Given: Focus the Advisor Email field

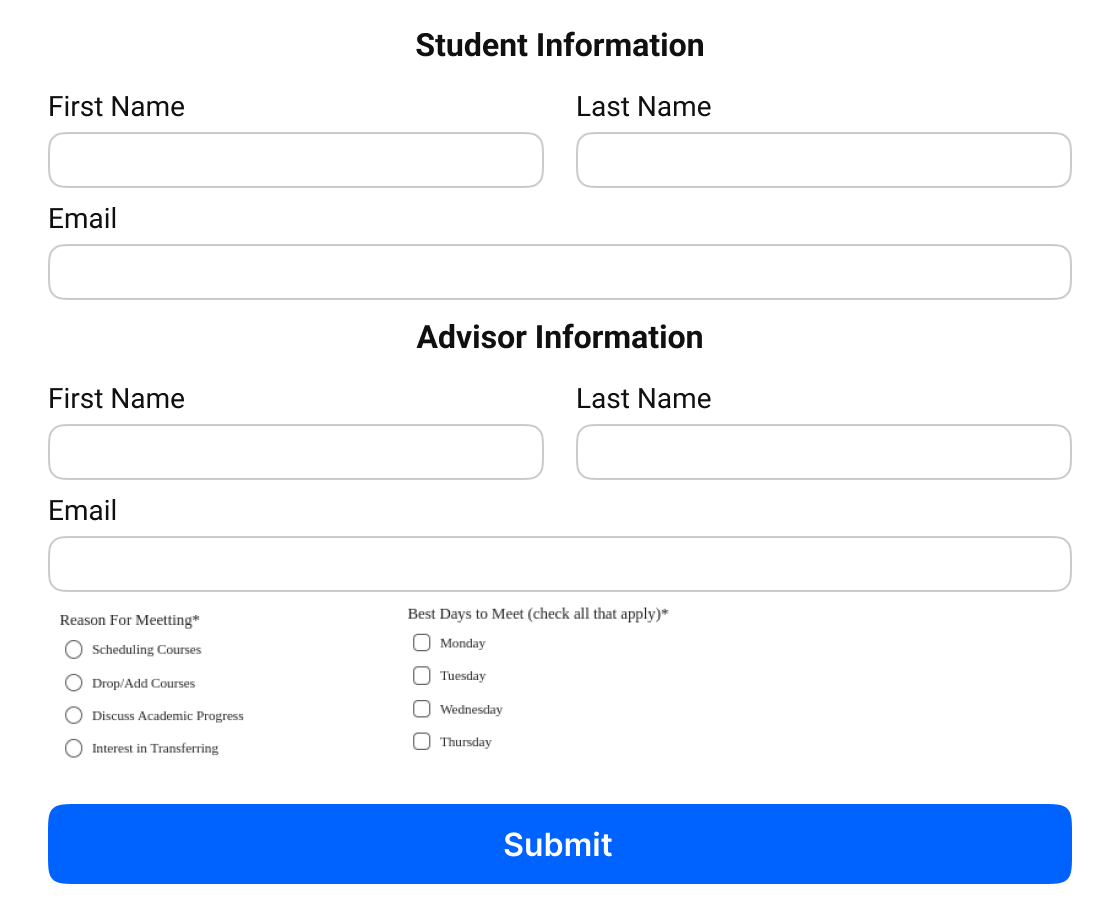Looking at the screenshot, I should pyautogui.click(x=560, y=564).
